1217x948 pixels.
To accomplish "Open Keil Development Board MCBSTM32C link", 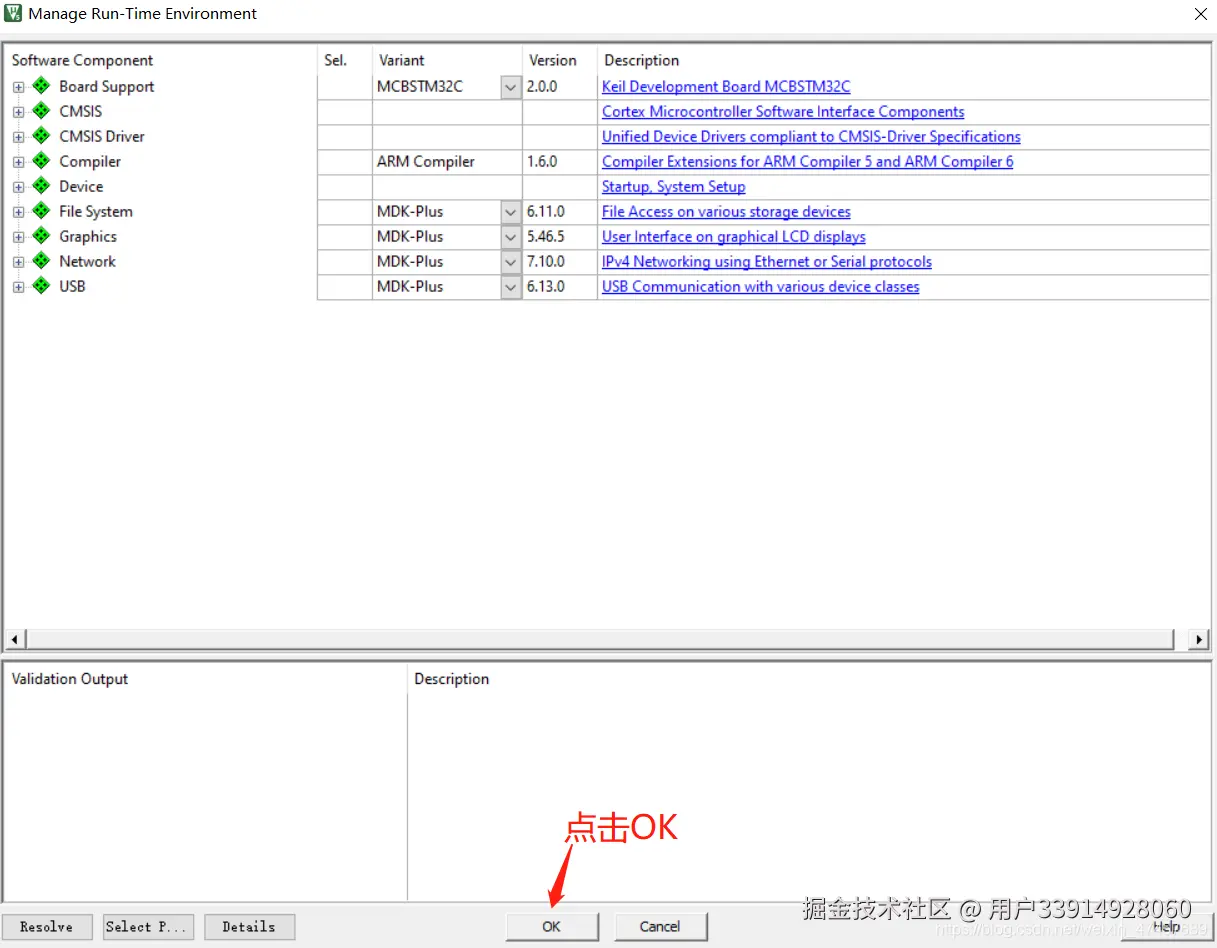I will point(726,87).
